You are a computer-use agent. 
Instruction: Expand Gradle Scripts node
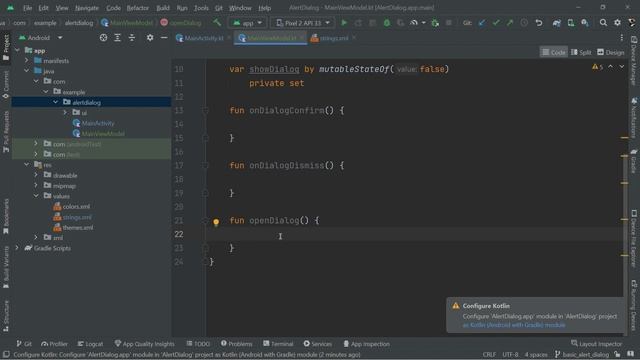coord(17,248)
